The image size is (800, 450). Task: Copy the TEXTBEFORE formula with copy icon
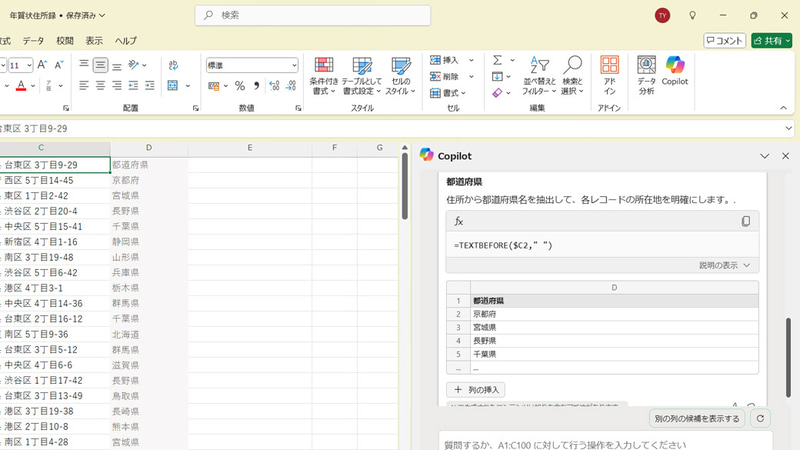745,221
